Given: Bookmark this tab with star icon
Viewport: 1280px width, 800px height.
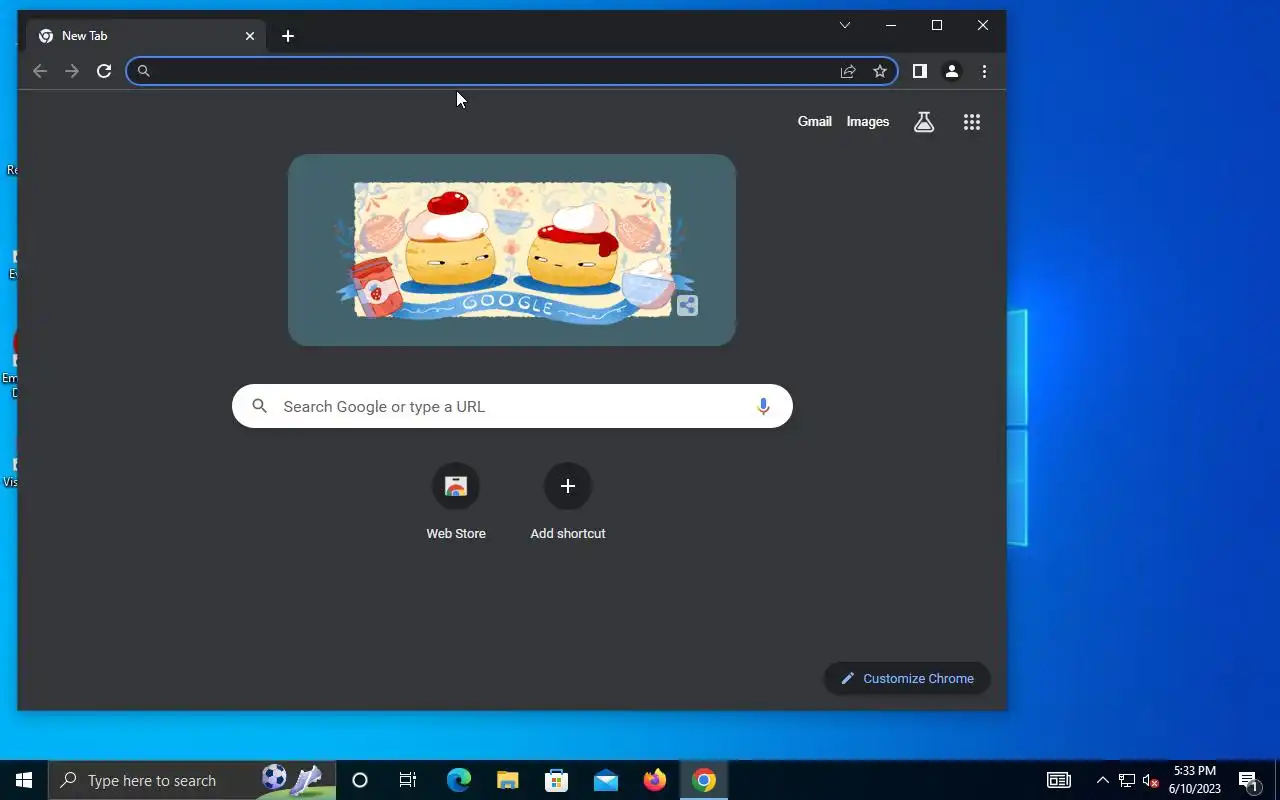Looking at the screenshot, I should tap(880, 71).
